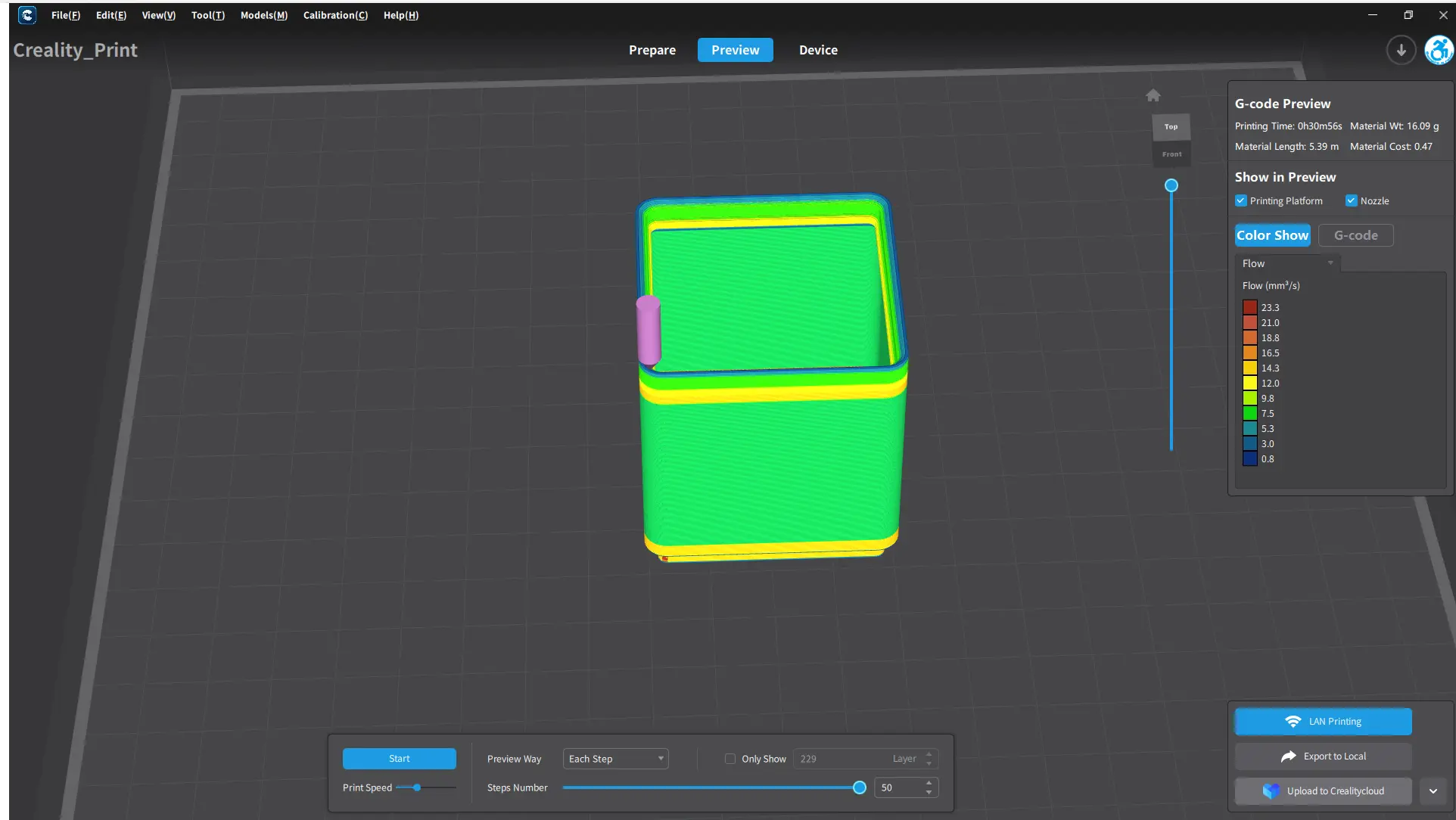Image resolution: width=1456 pixels, height=820 pixels.
Task: Click the 3.0 blue flow swatch
Action: [x=1250, y=444]
